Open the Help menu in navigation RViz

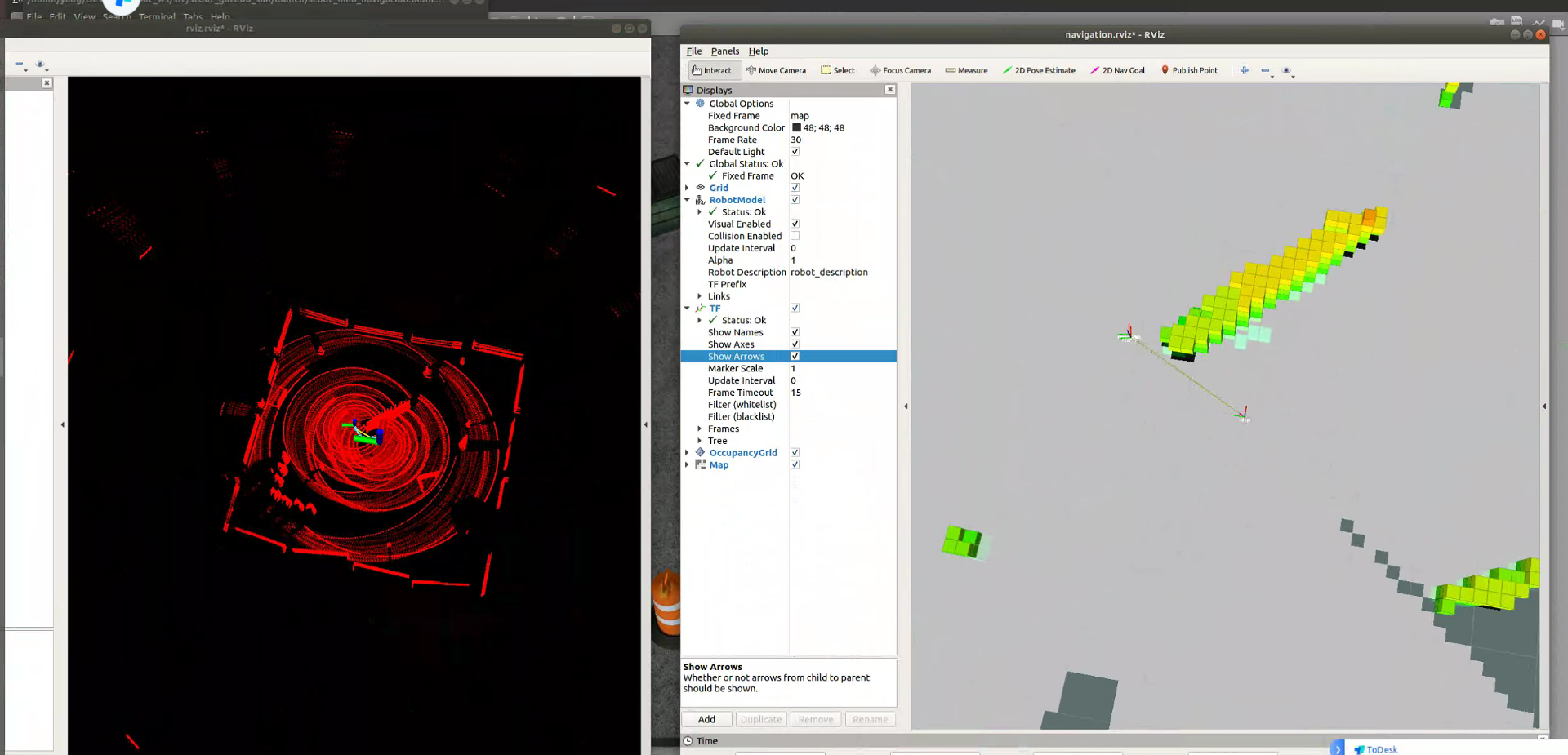click(759, 51)
